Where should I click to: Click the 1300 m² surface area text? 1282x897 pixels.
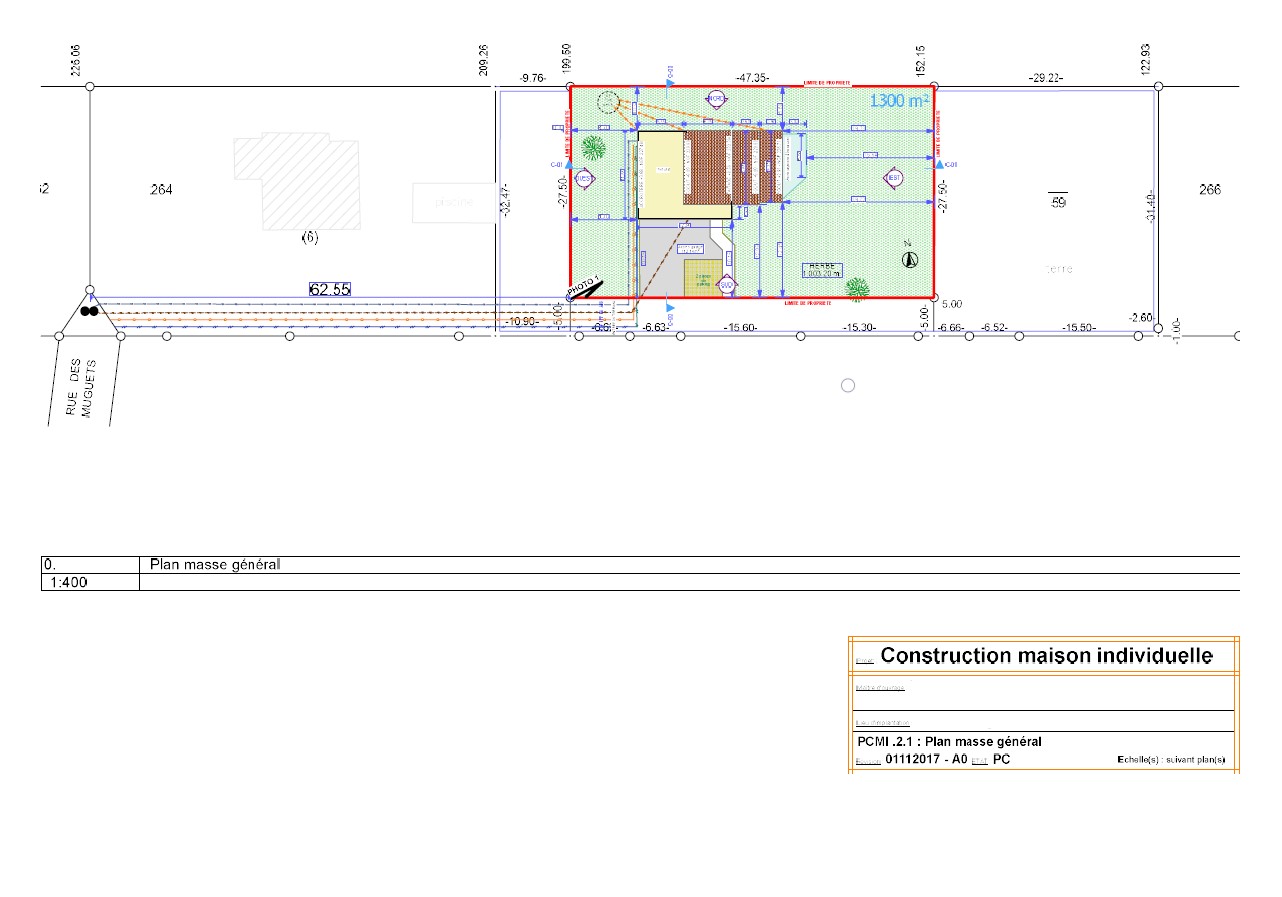click(899, 101)
